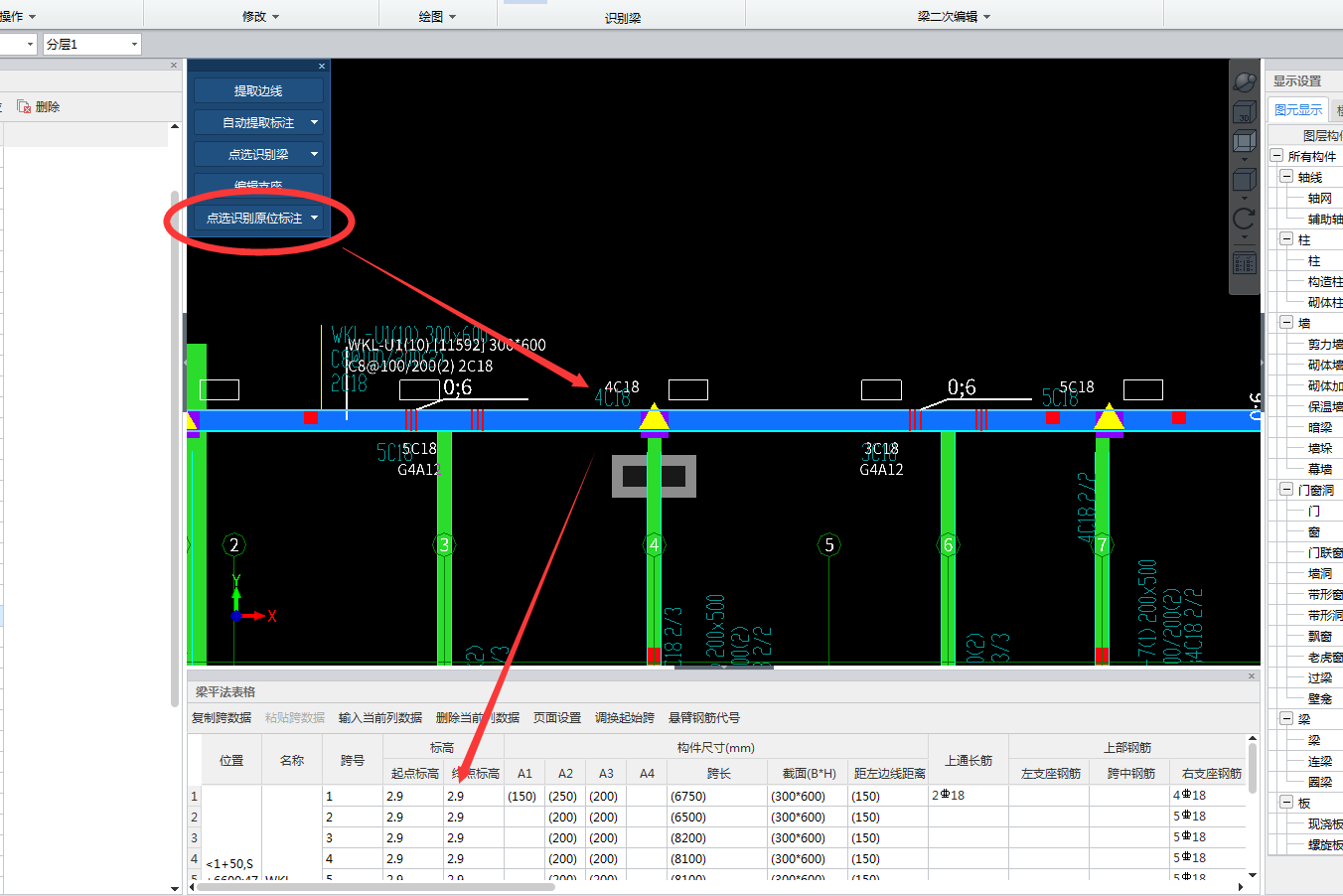Click 页面设置 in beam table toolbar
Viewport: 1343px width, 896px height.
[557, 717]
